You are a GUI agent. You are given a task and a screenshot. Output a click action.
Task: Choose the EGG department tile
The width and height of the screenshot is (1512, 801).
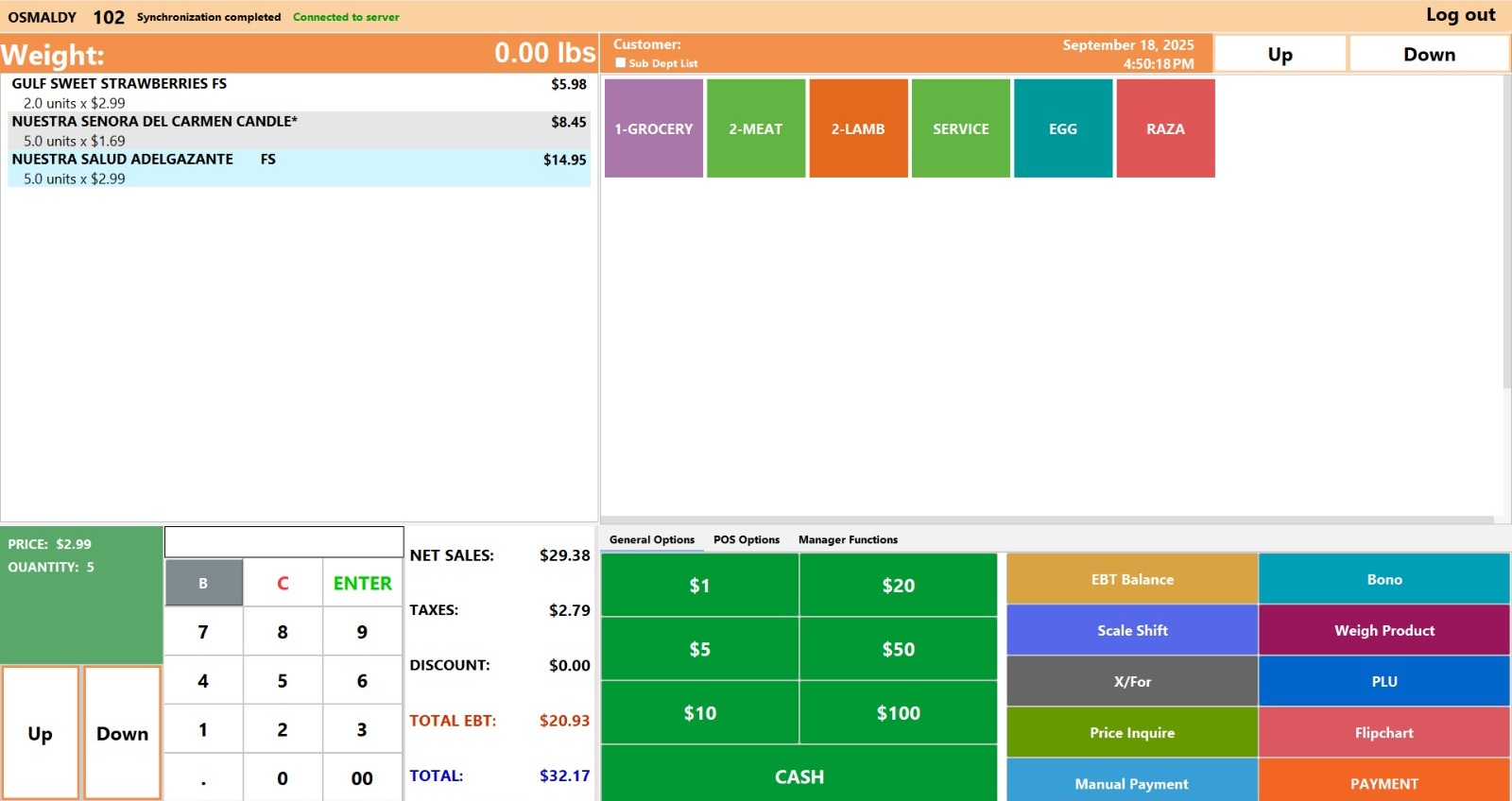coord(1063,128)
